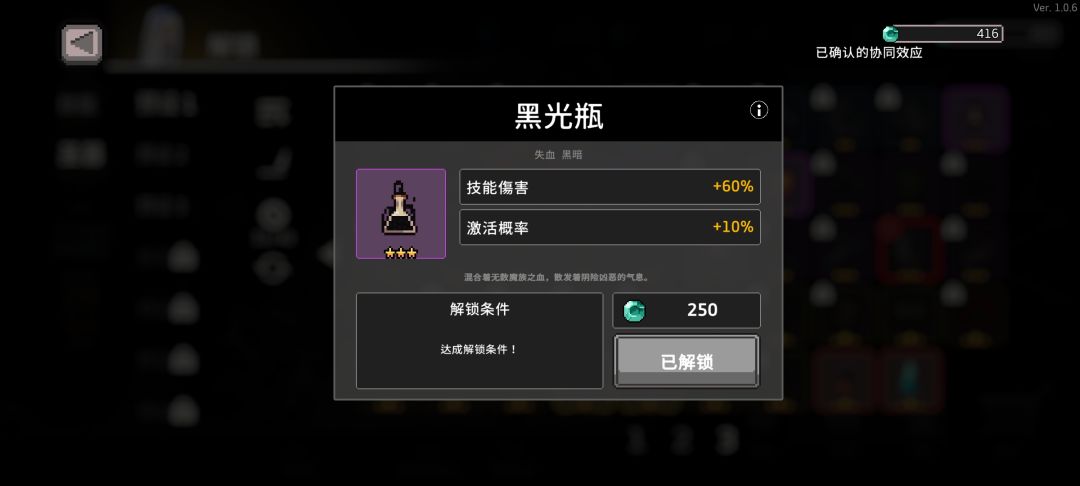Click the 250 gem price box
1080x486 pixels.
[x=686, y=310]
